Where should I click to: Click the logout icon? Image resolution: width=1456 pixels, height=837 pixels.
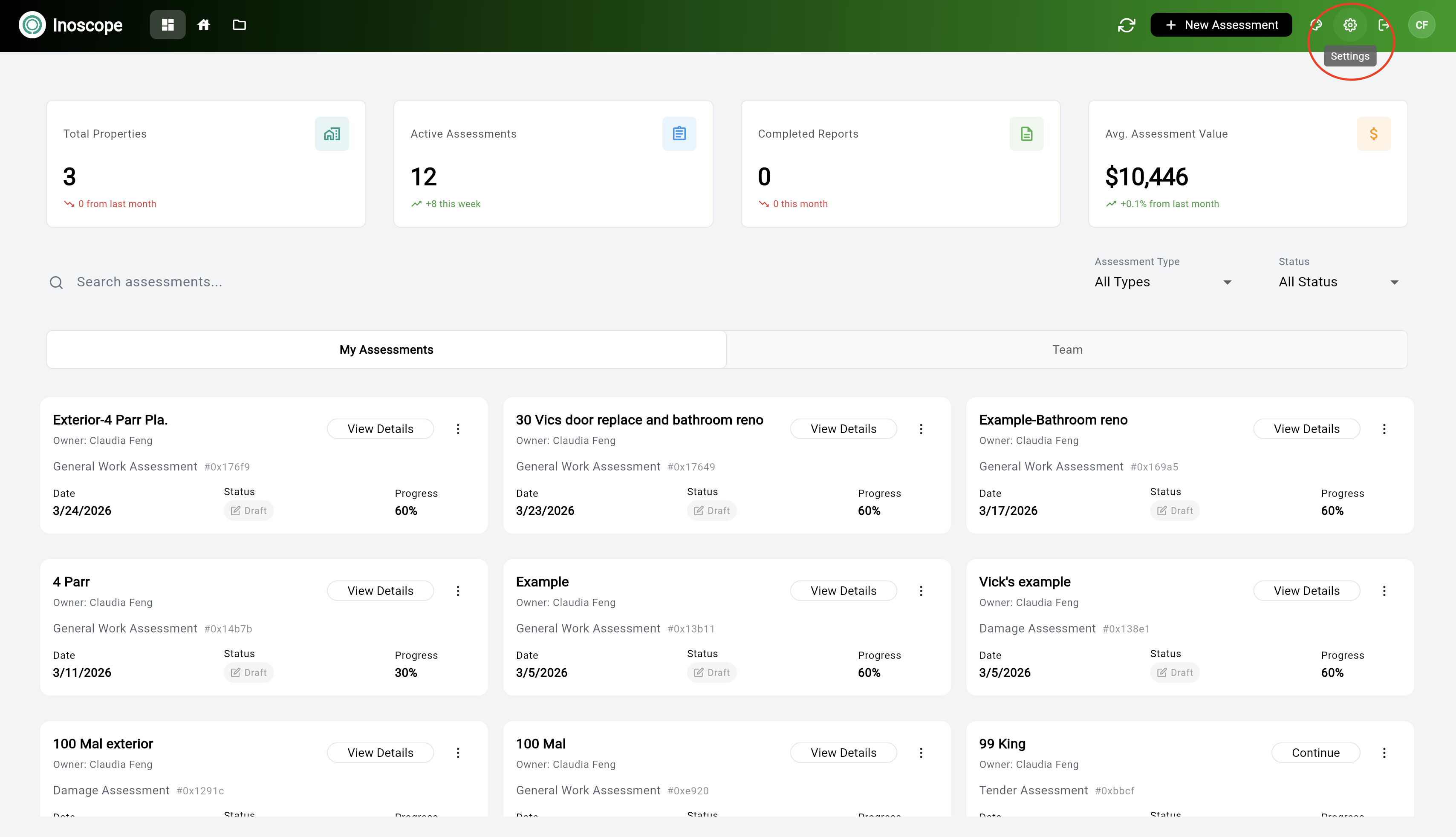click(x=1384, y=25)
